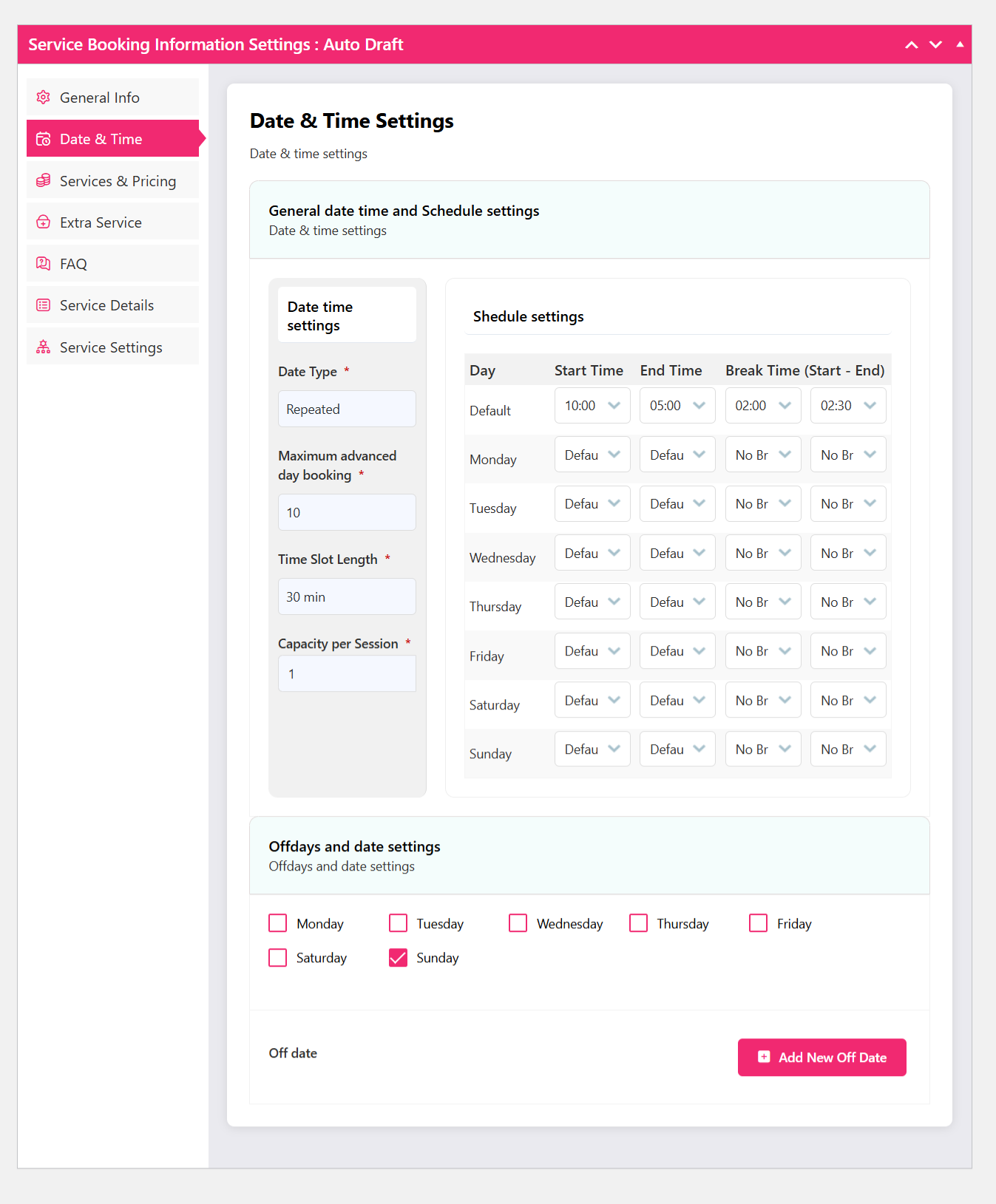Click the Add New Off Date button
996x1204 pixels.
pyautogui.click(x=821, y=1058)
